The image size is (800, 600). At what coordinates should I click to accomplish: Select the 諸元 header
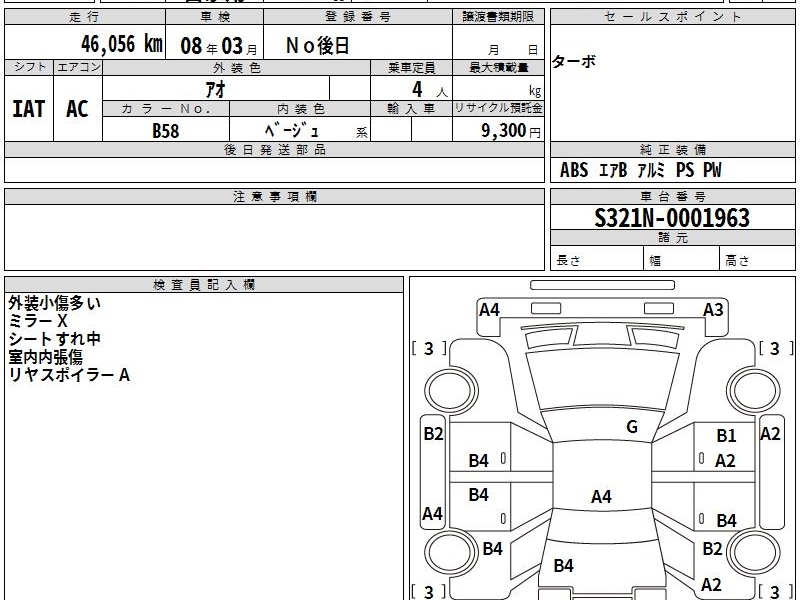coord(672,238)
